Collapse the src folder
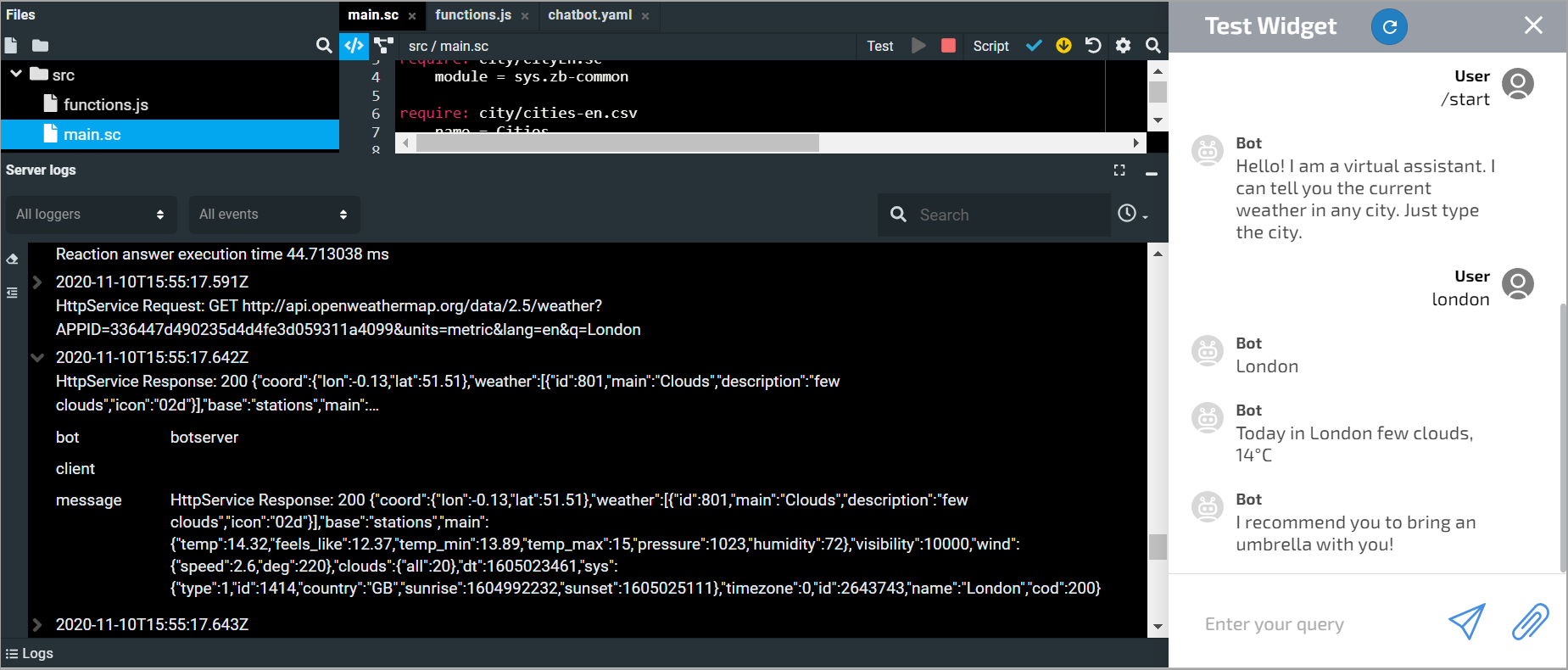 point(16,75)
